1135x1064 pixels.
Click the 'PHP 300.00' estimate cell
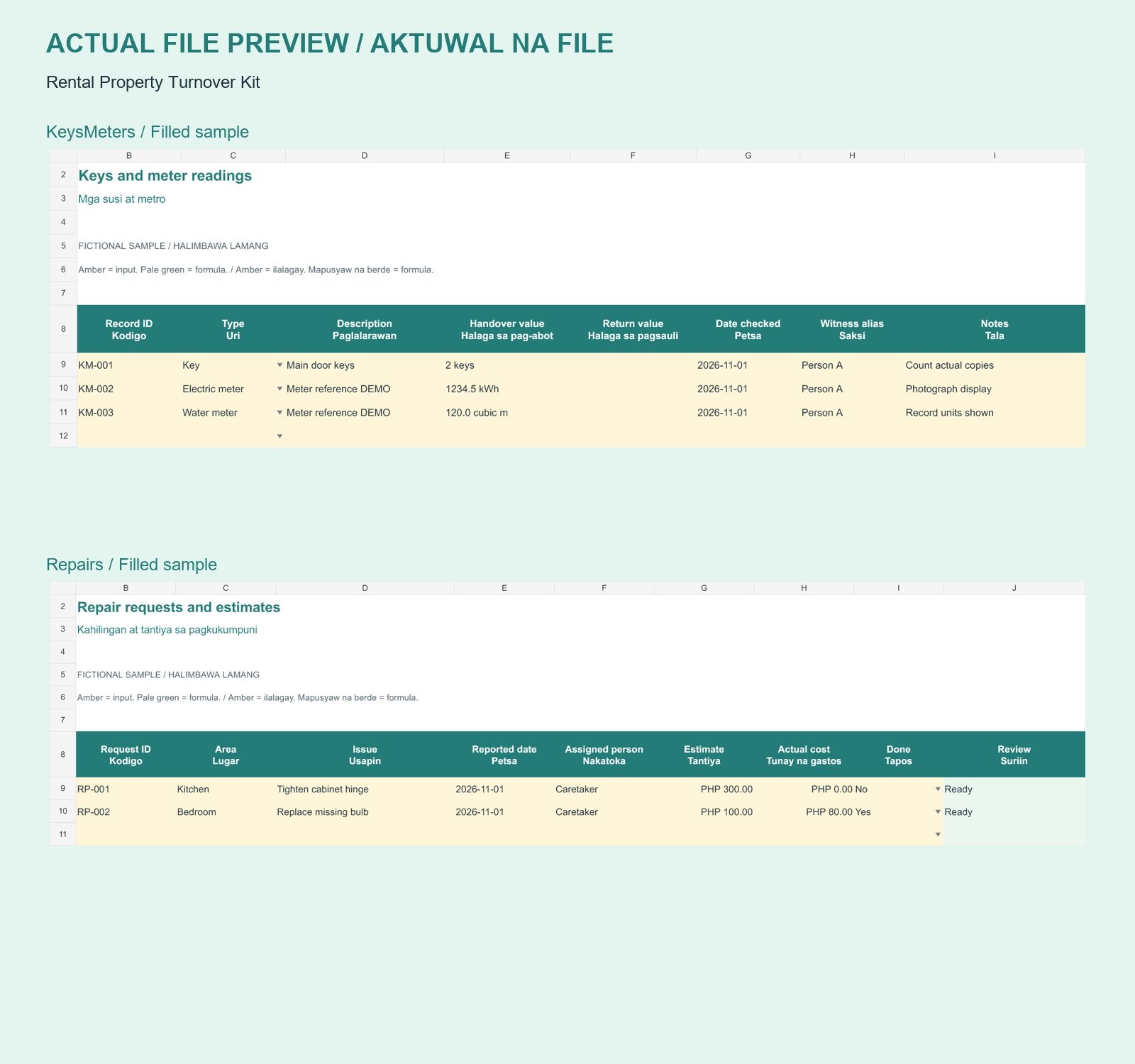coord(704,789)
